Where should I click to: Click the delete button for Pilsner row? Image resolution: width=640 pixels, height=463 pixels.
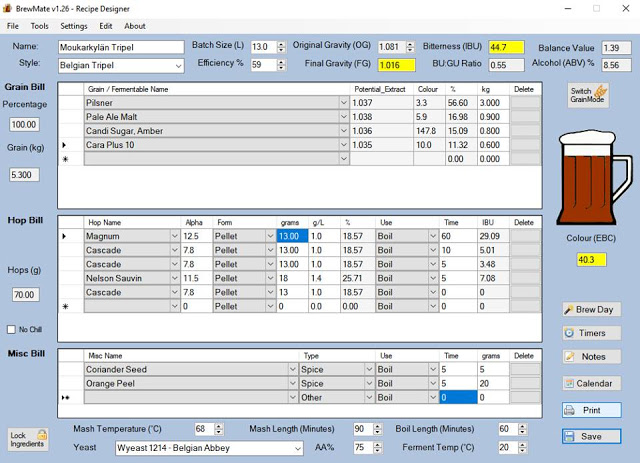tap(525, 103)
